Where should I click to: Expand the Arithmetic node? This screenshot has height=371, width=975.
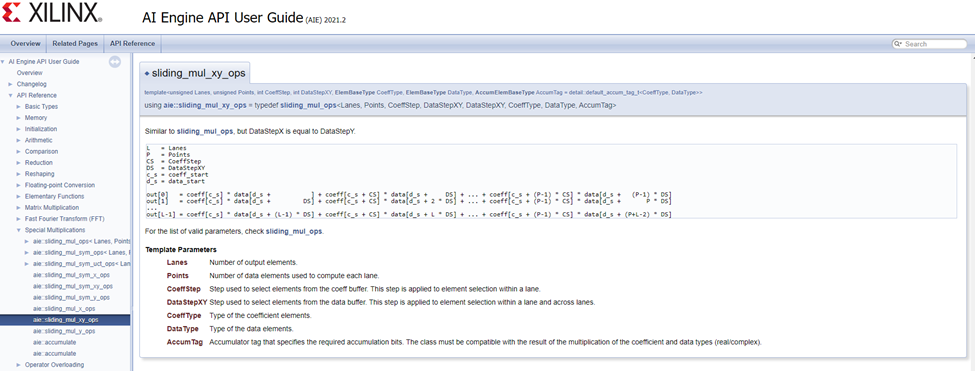click(19, 140)
